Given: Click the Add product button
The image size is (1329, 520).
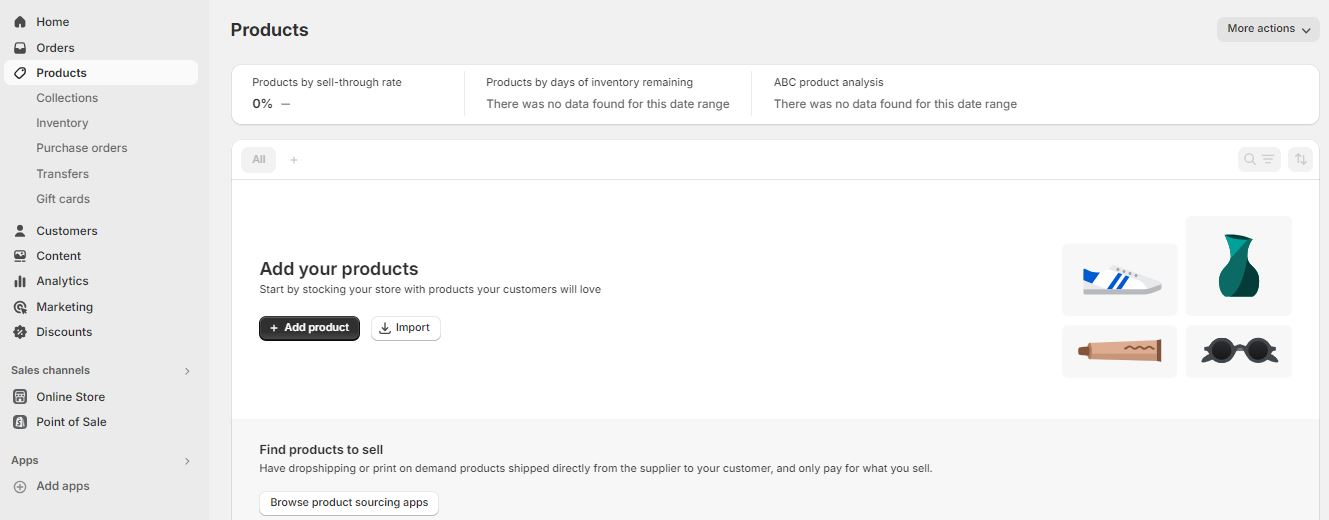Looking at the screenshot, I should pos(309,328).
